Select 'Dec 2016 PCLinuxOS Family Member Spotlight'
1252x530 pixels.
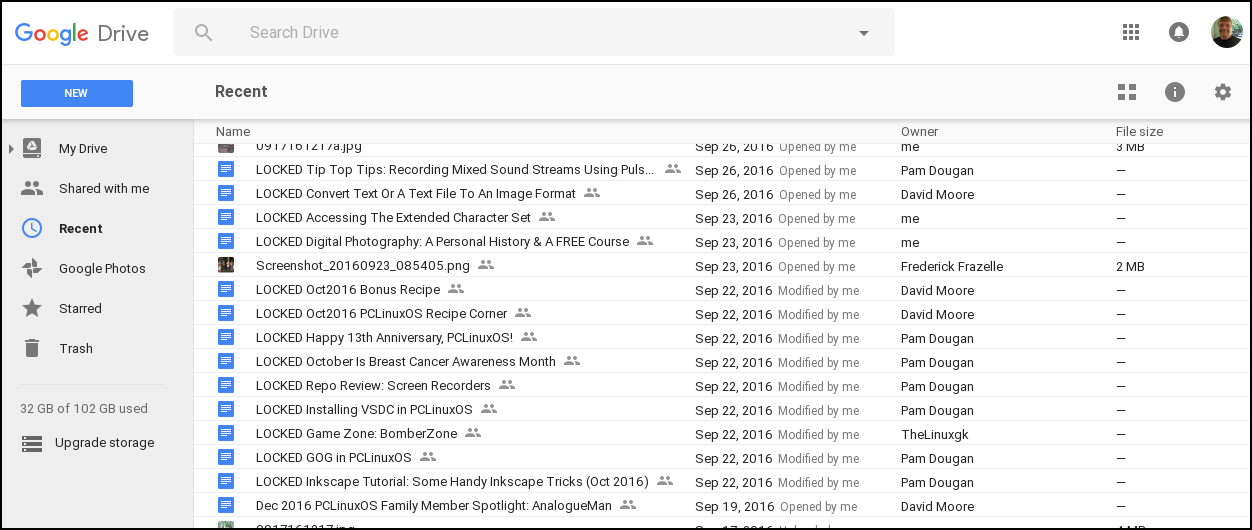[434, 506]
